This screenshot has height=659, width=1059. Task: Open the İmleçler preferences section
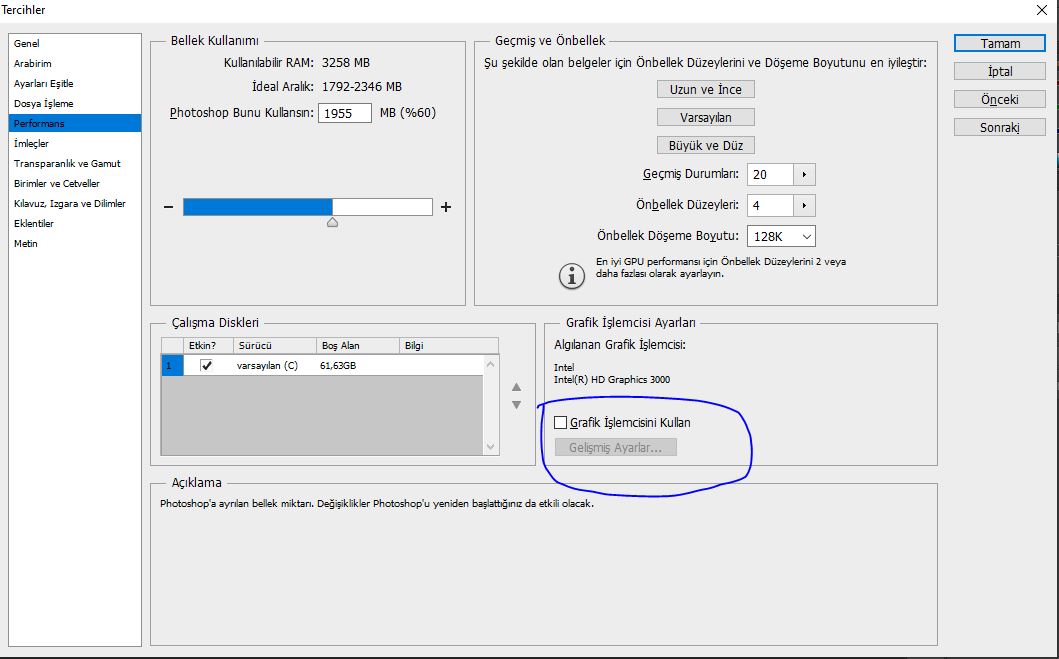coord(31,144)
